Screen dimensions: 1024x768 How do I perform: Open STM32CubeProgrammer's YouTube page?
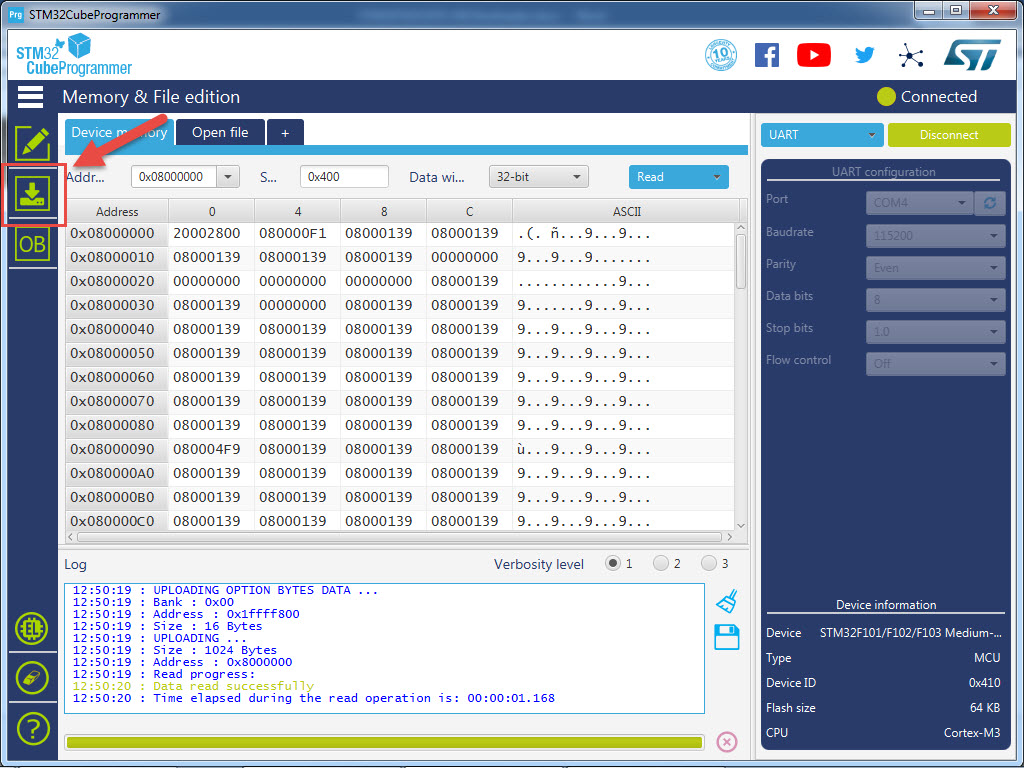coord(813,55)
